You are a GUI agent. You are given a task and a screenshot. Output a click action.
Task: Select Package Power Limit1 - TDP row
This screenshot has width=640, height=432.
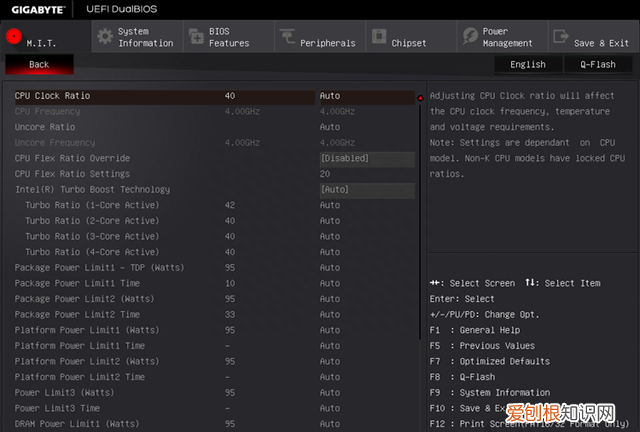tap(87, 268)
